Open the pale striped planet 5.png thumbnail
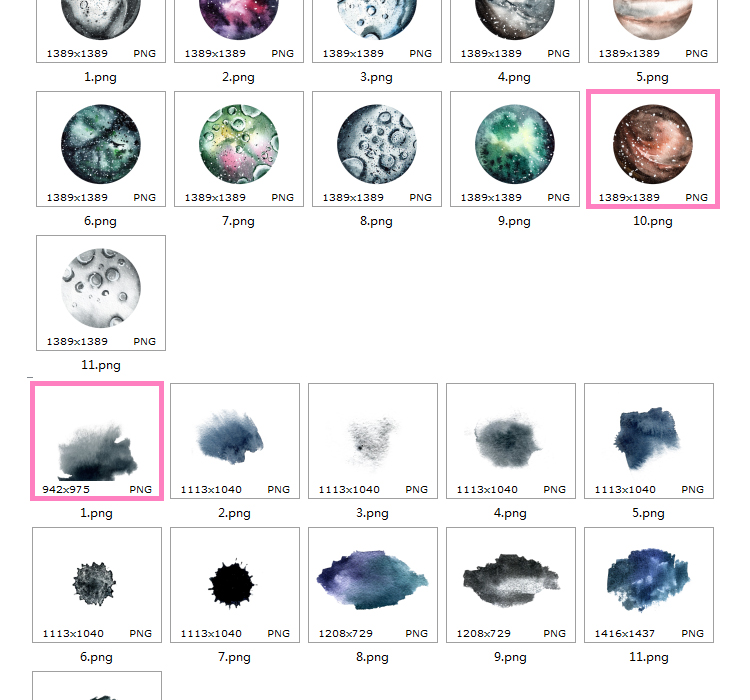750x700 pixels. tap(653, 29)
